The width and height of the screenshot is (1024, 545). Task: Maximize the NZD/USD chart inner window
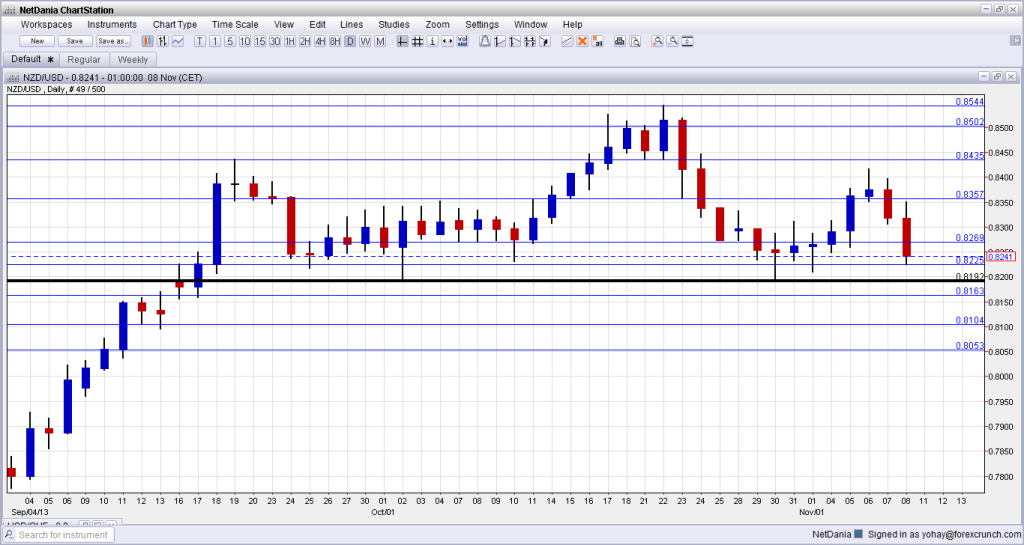(997, 77)
